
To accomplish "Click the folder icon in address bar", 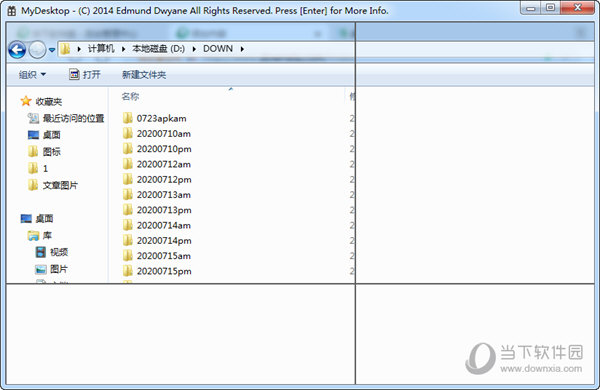I will (65, 49).
